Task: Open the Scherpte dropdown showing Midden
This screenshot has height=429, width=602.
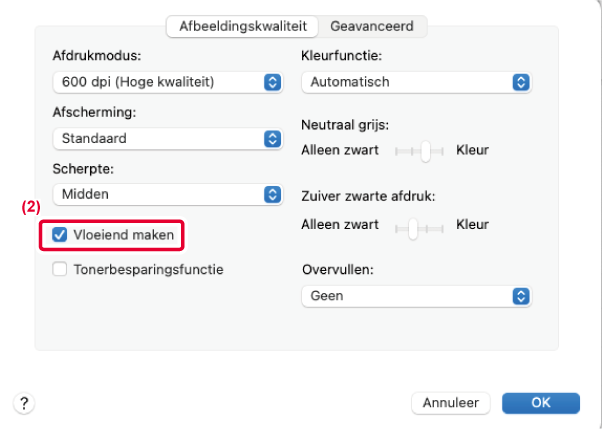Action: coord(165,194)
